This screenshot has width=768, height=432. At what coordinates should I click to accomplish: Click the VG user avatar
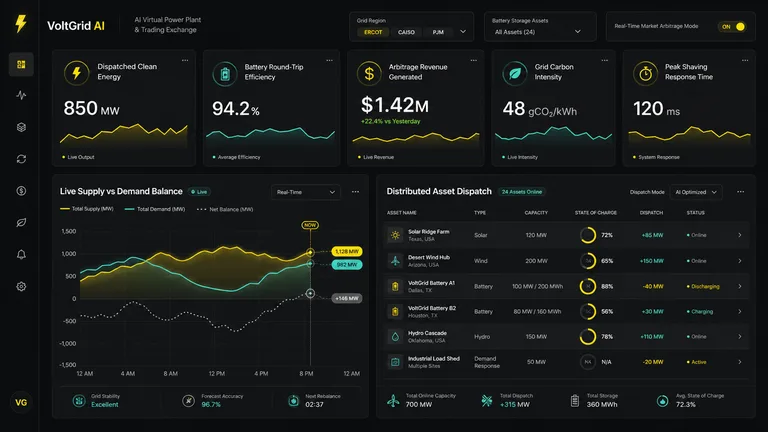point(21,403)
